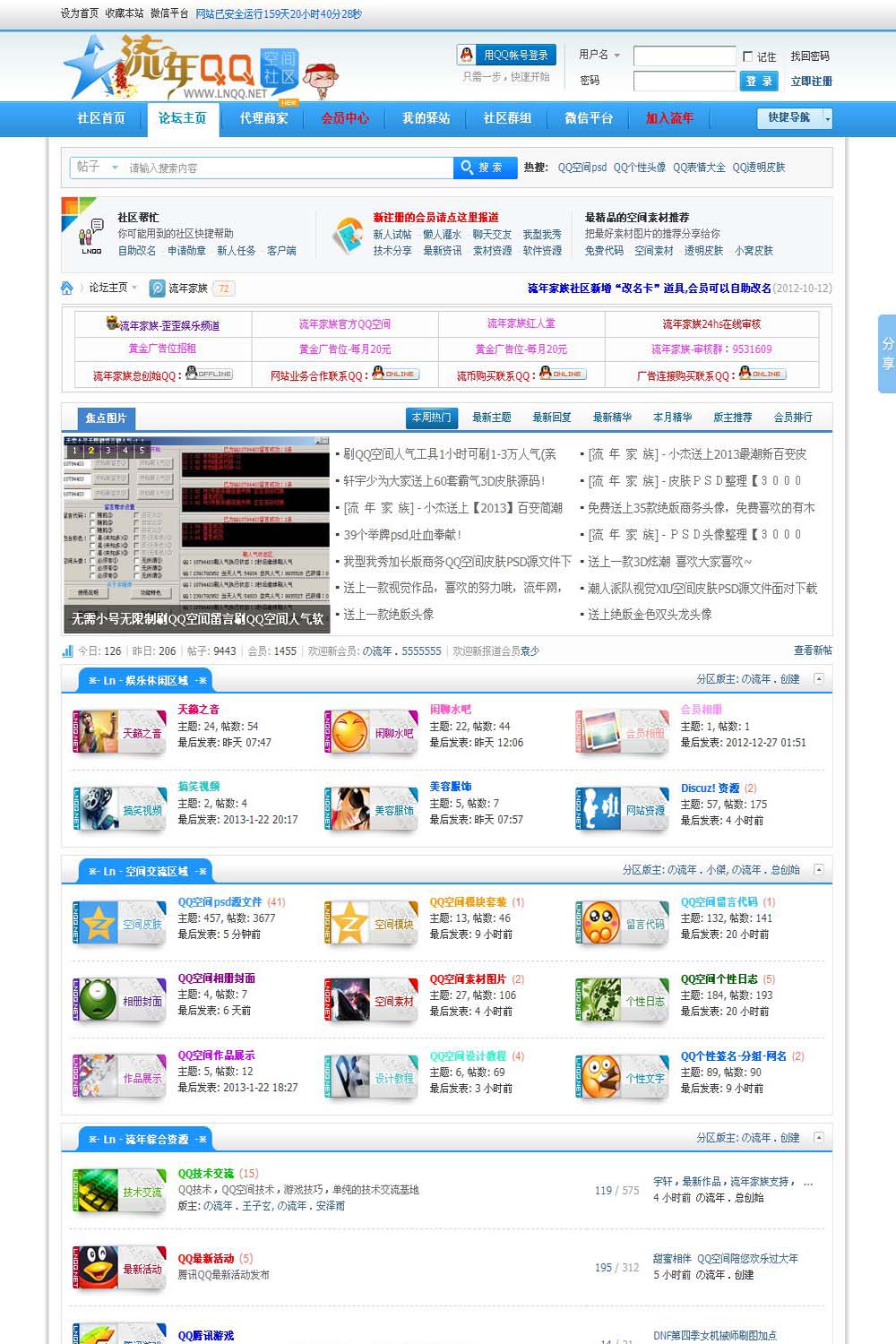Open the 空间模块 forum icon
This screenshot has height=1344, width=896.
(371, 924)
